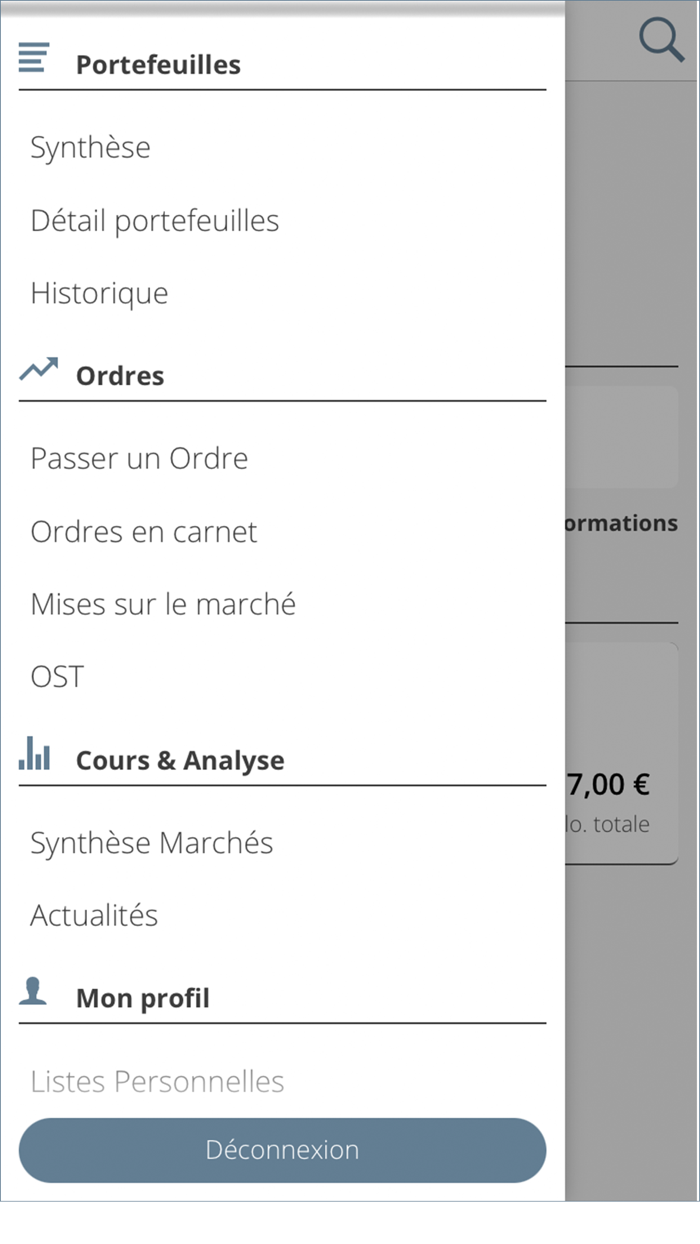Open Ordres en carnet
This screenshot has height=1244, width=700.
click(x=144, y=531)
